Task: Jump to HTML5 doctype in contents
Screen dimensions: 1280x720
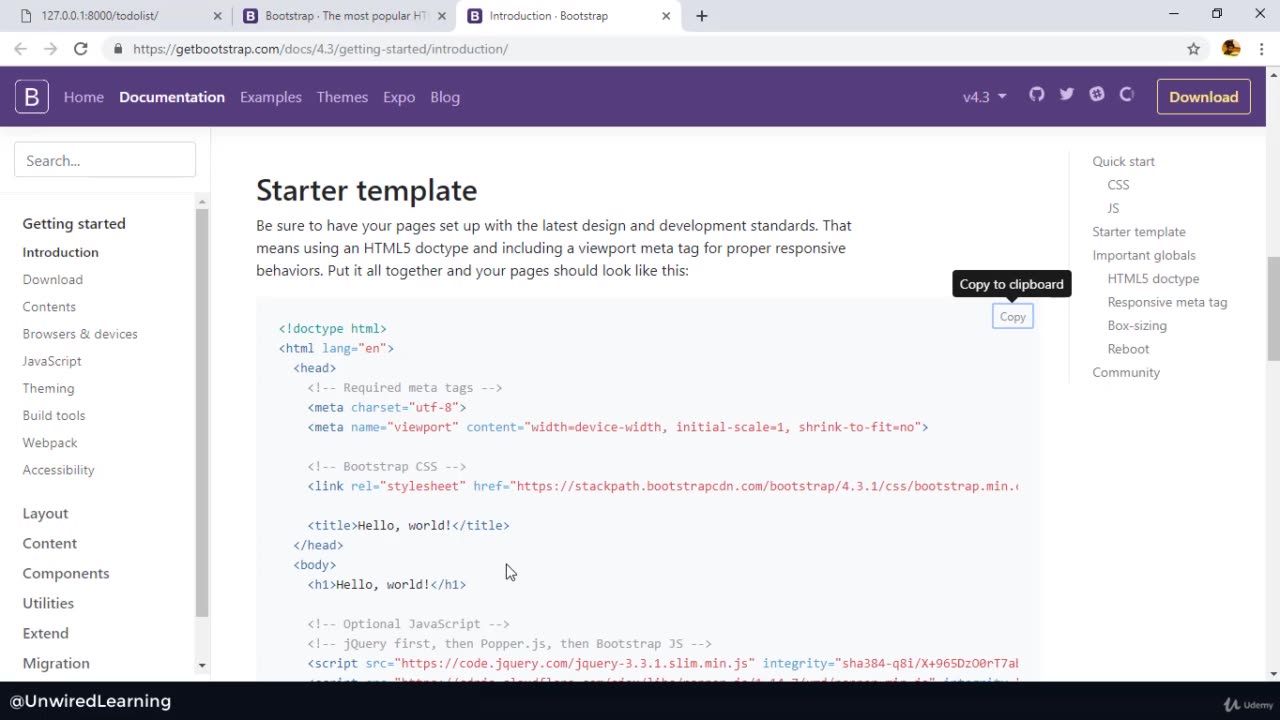Action: pos(1153,278)
